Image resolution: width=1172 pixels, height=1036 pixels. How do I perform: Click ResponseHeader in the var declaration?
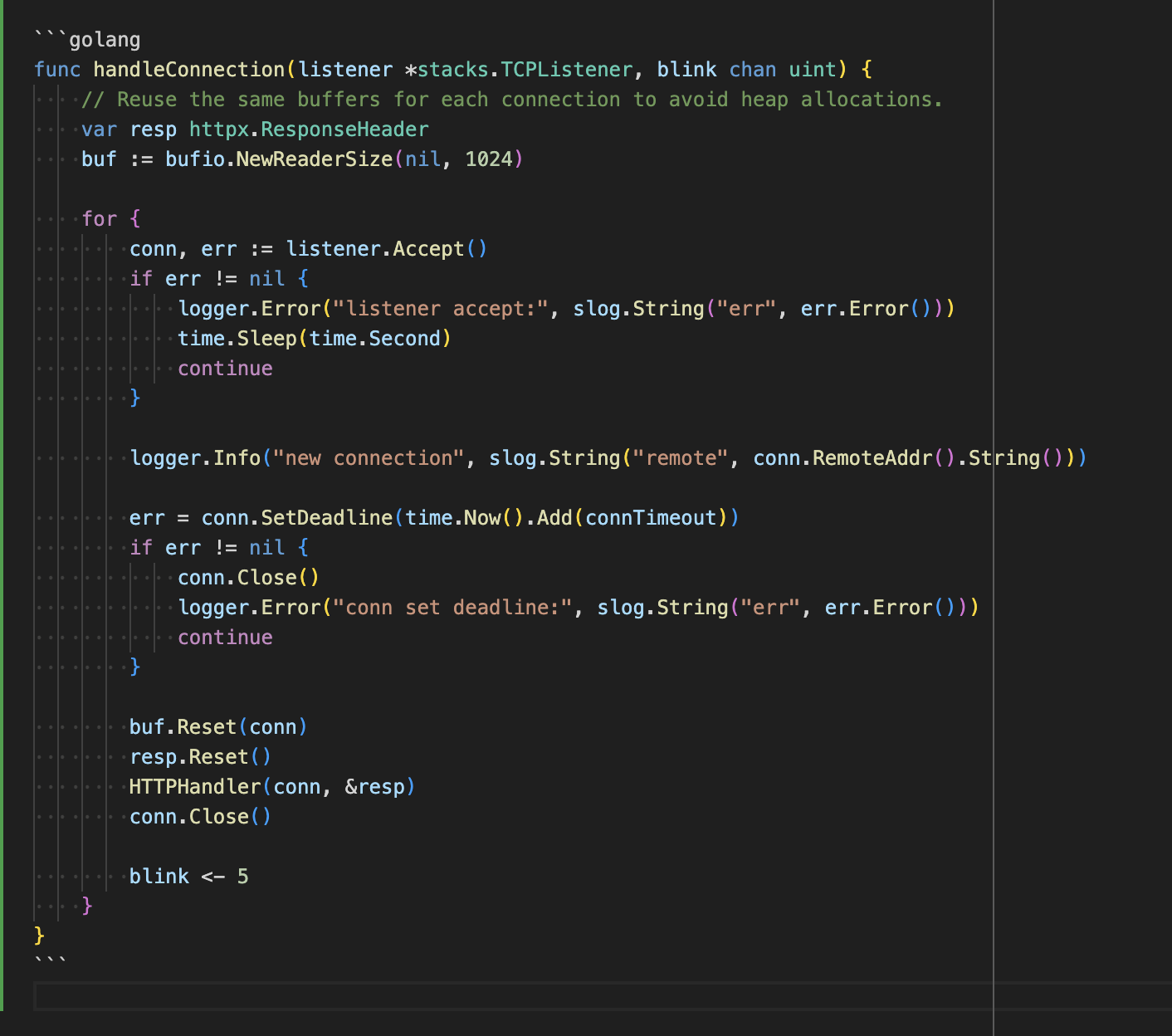(345, 129)
